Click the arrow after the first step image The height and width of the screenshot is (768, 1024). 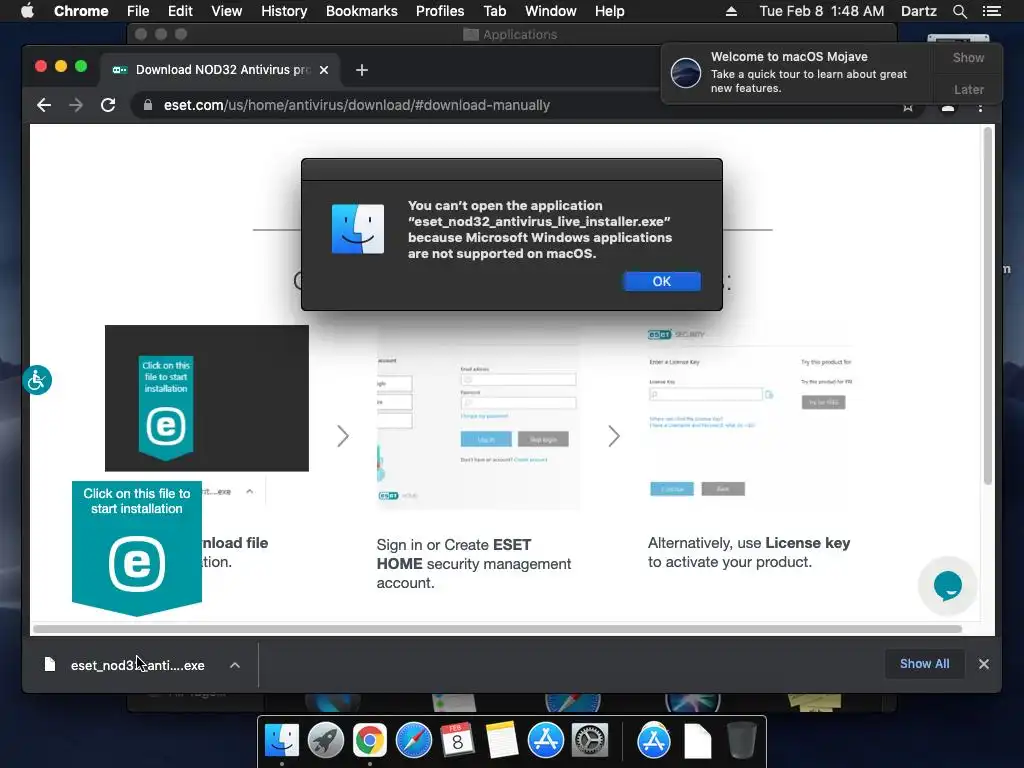(343, 436)
